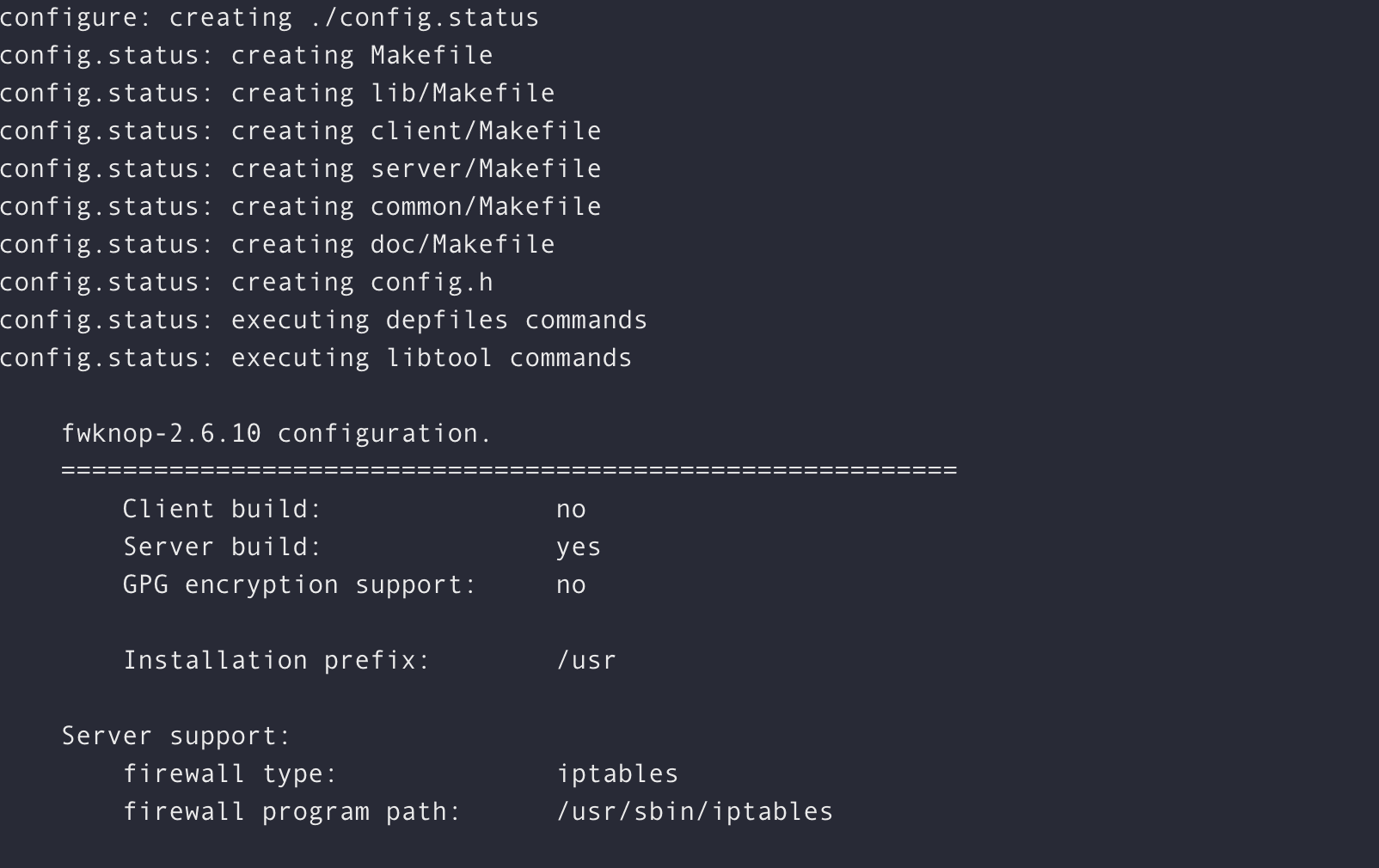
Task: Click the 'doc/Makefile' path
Action: click(463, 244)
